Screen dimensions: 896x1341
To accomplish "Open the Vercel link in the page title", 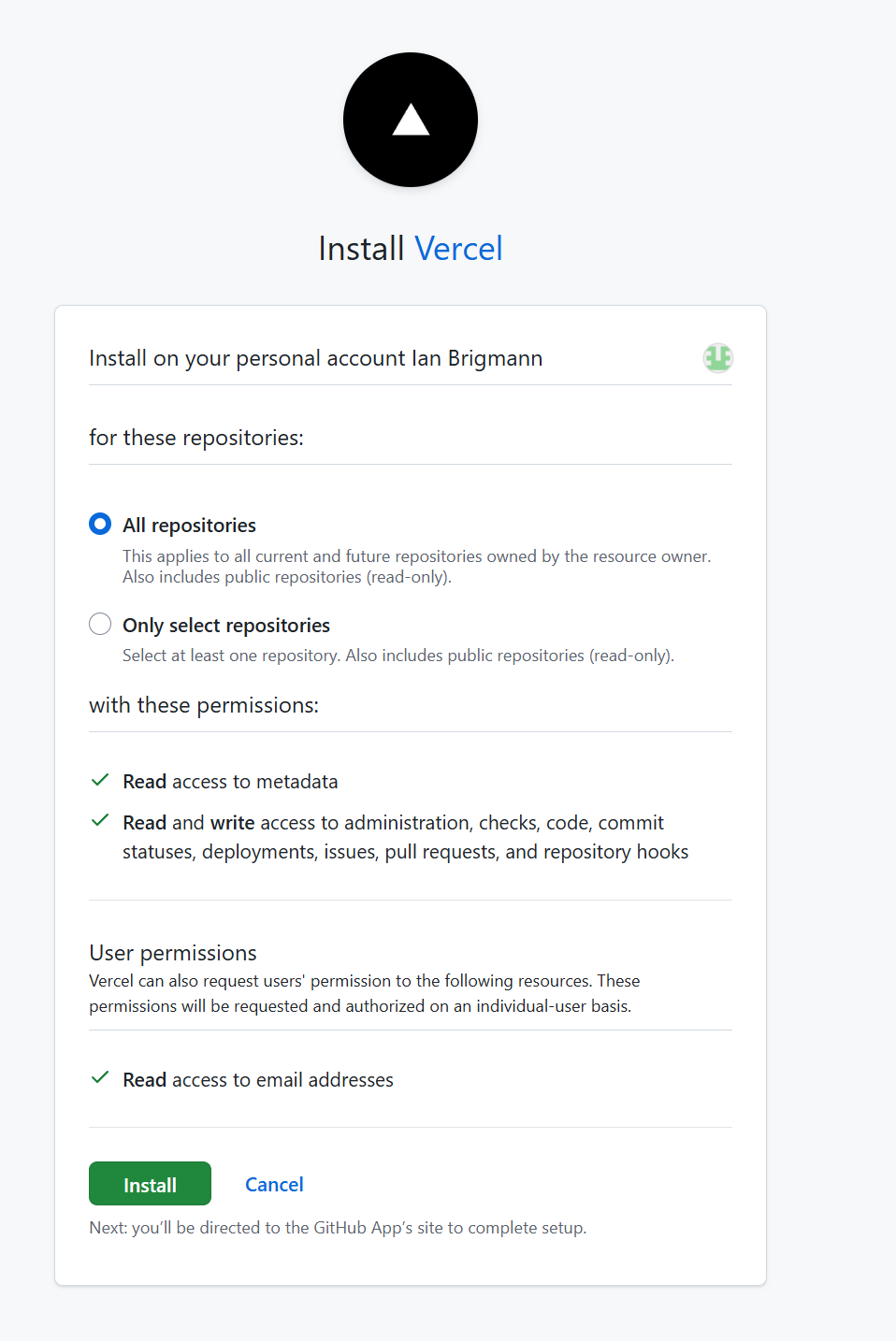I will click(x=457, y=248).
